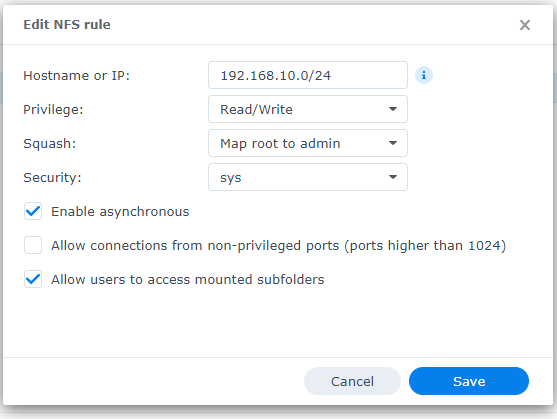Click the Squash dropdown arrow
557x419 pixels.
(393, 143)
